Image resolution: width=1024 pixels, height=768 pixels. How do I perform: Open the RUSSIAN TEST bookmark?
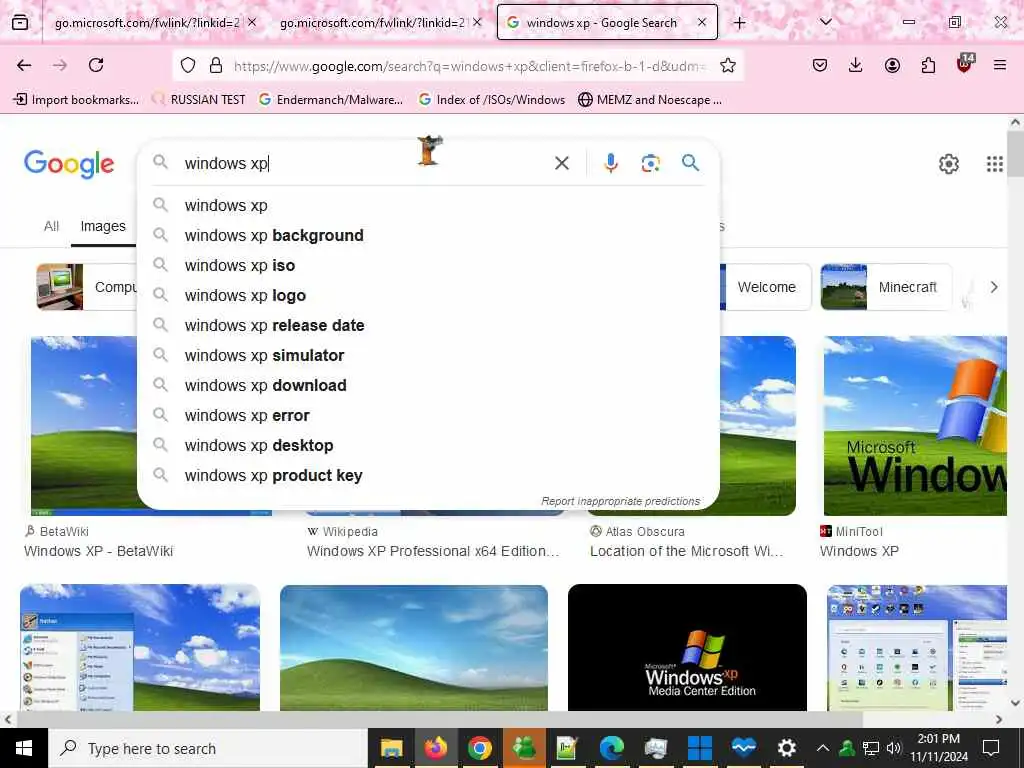click(x=198, y=100)
